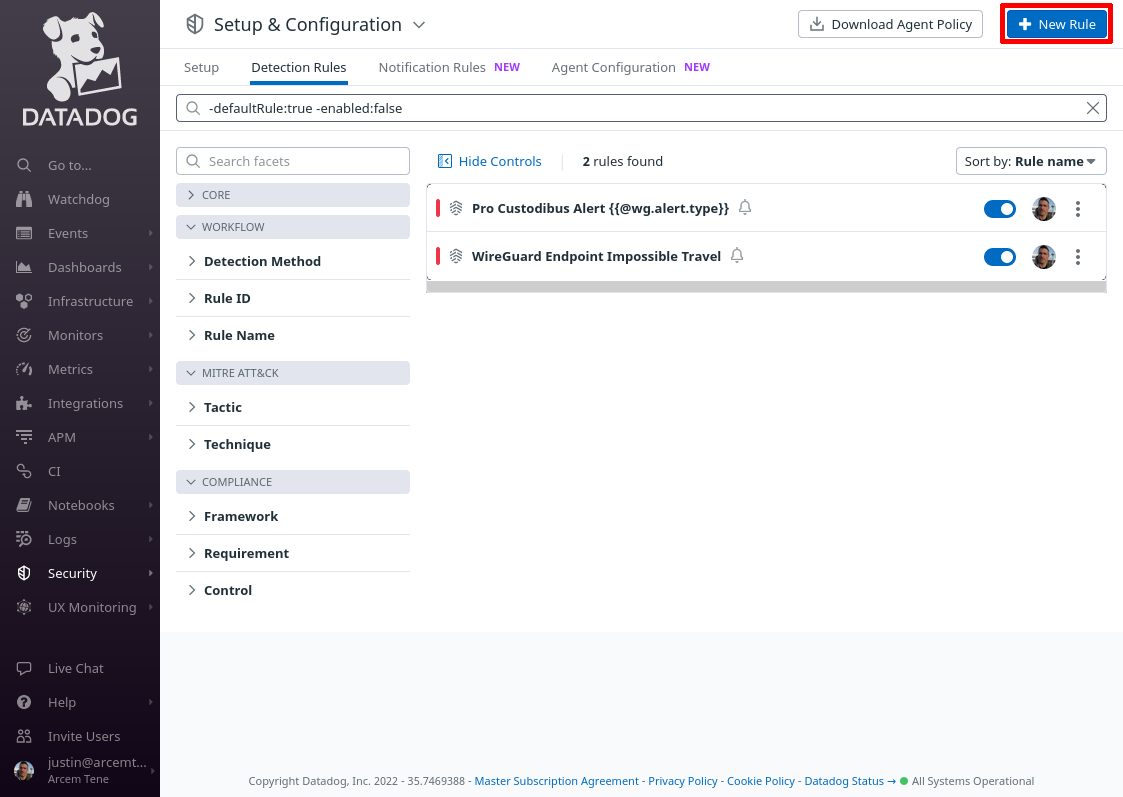Open three-dot menu for Pro Custodibus Alert
The width and height of the screenshot is (1123, 797).
[1078, 209]
